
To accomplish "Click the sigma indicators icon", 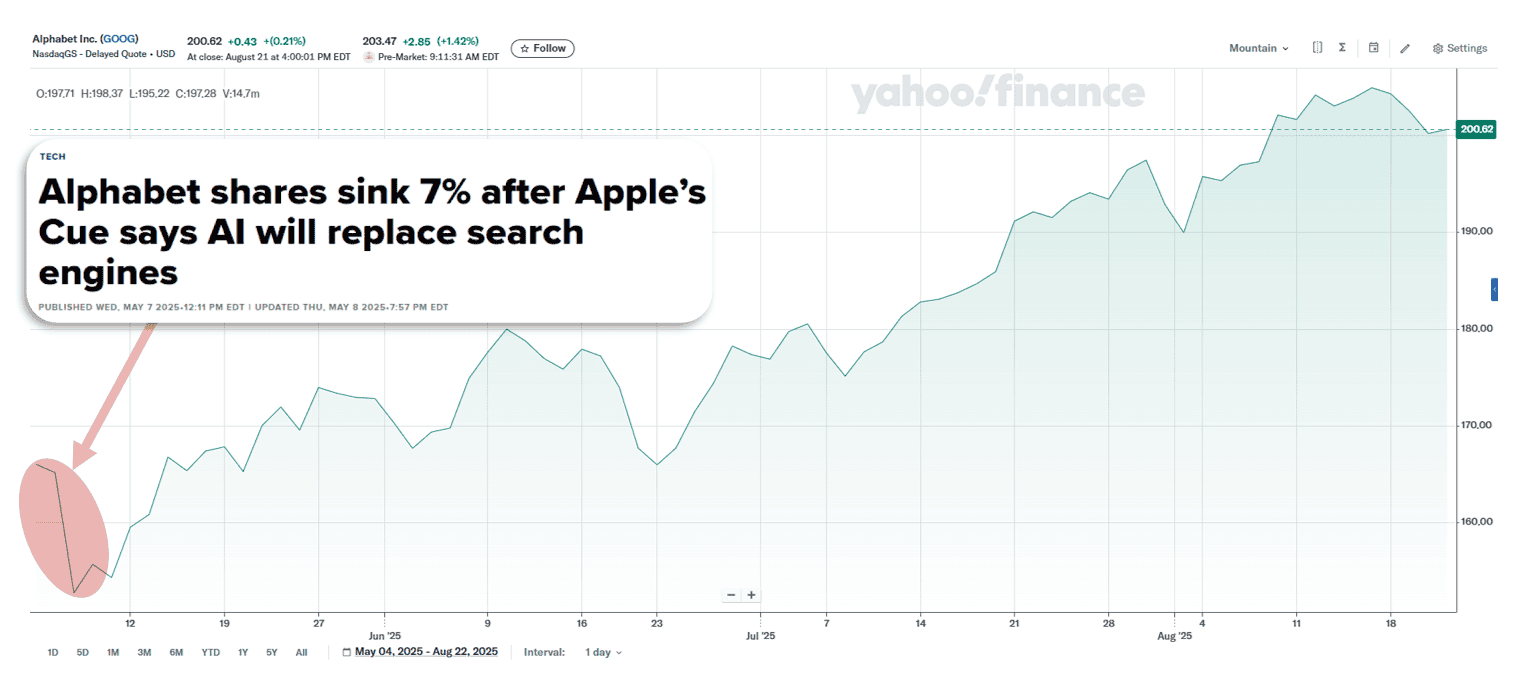I will tap(1342, 48).
